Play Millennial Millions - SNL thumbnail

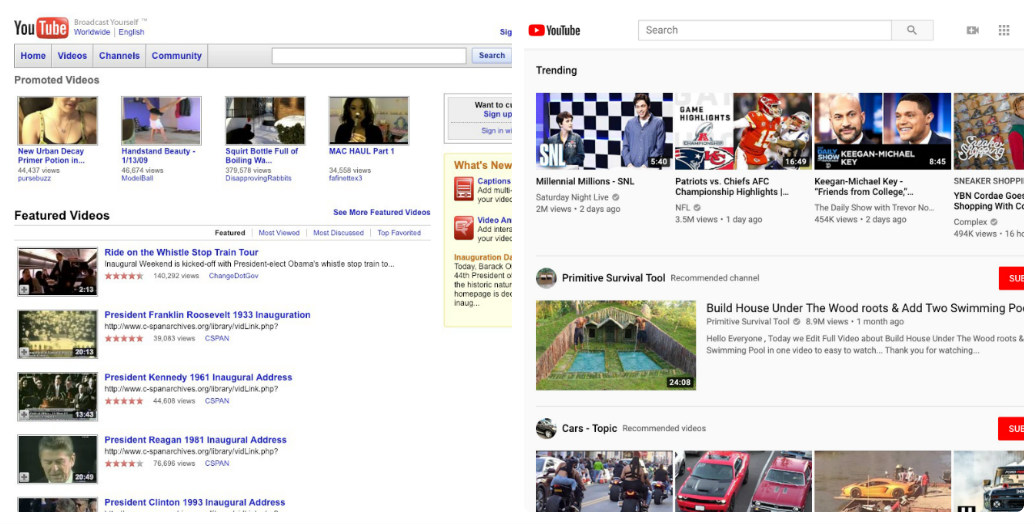[604, 131]
